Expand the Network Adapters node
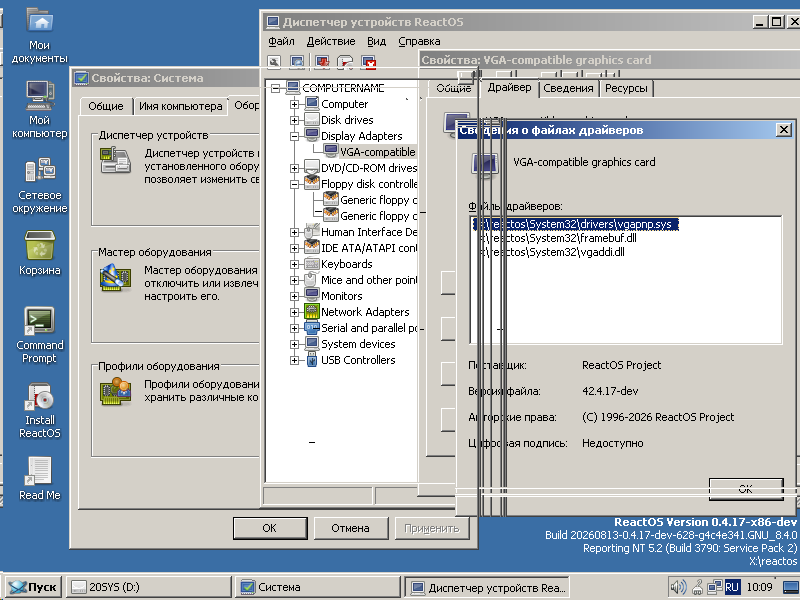This screenshot has height=600, width=800. [x=294, y=312]
